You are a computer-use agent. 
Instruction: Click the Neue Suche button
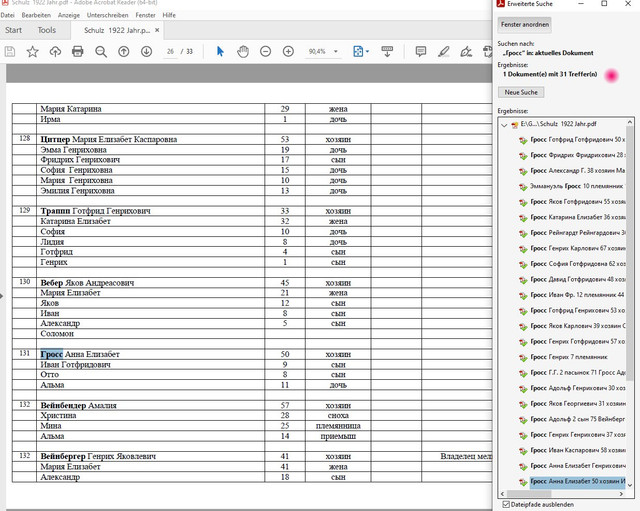coord(521,92)
